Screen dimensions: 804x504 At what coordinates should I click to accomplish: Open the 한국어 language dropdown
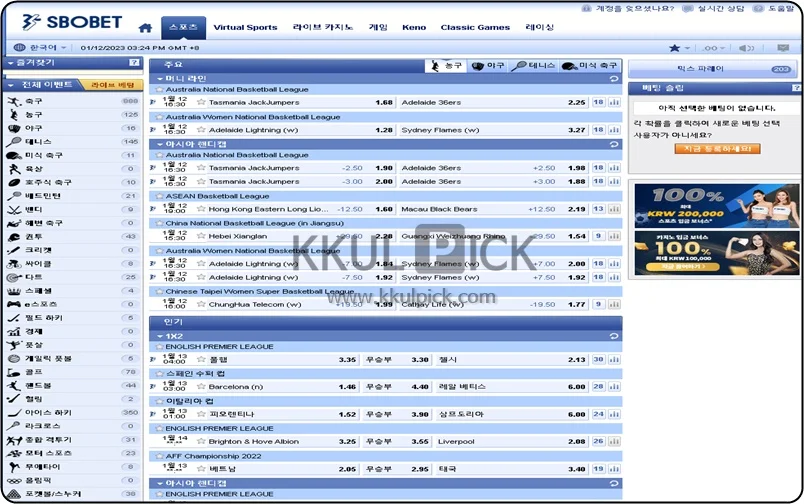click(41, 48)
